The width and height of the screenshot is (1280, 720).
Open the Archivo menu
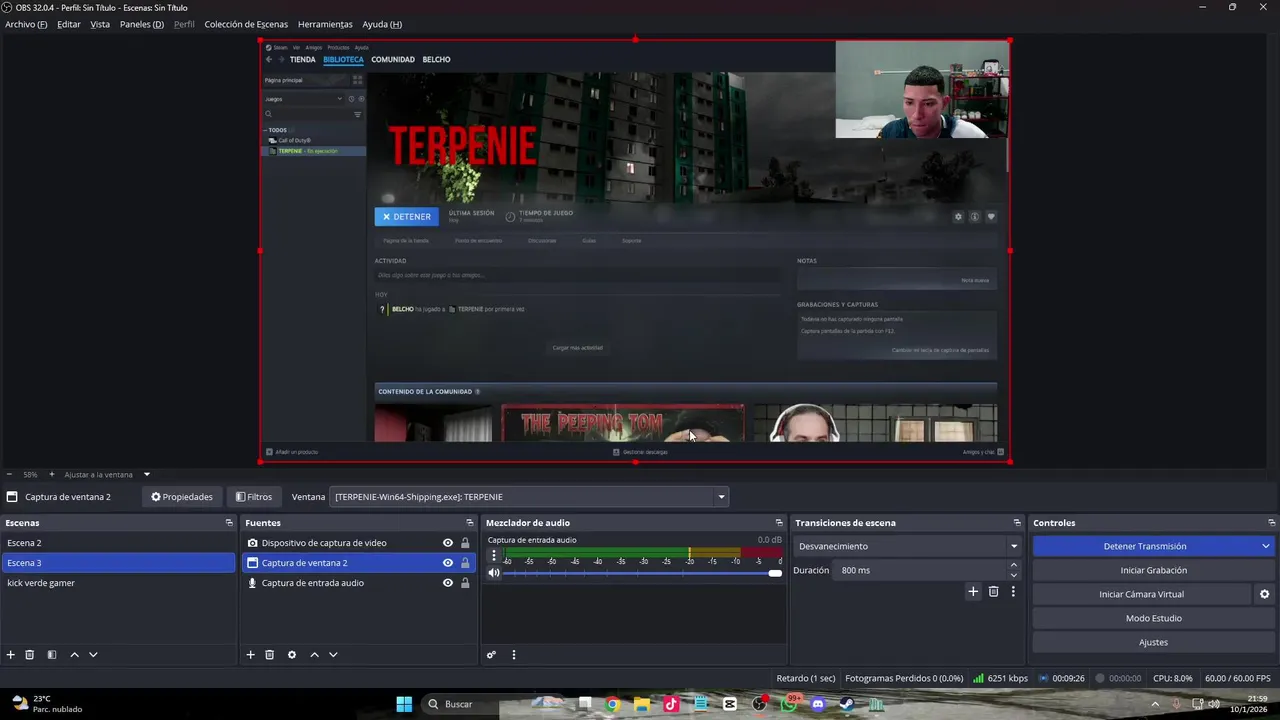(26, 24)
